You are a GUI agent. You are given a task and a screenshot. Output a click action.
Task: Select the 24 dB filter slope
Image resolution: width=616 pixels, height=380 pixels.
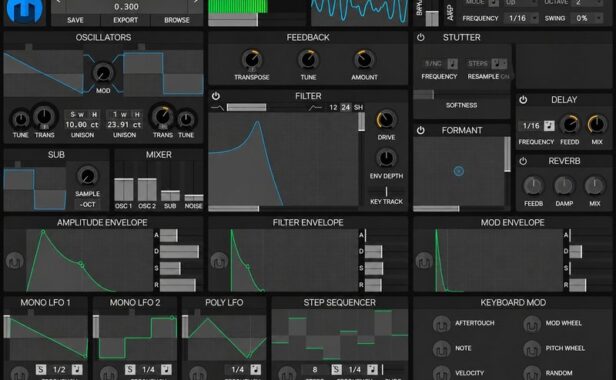[346, 107]
